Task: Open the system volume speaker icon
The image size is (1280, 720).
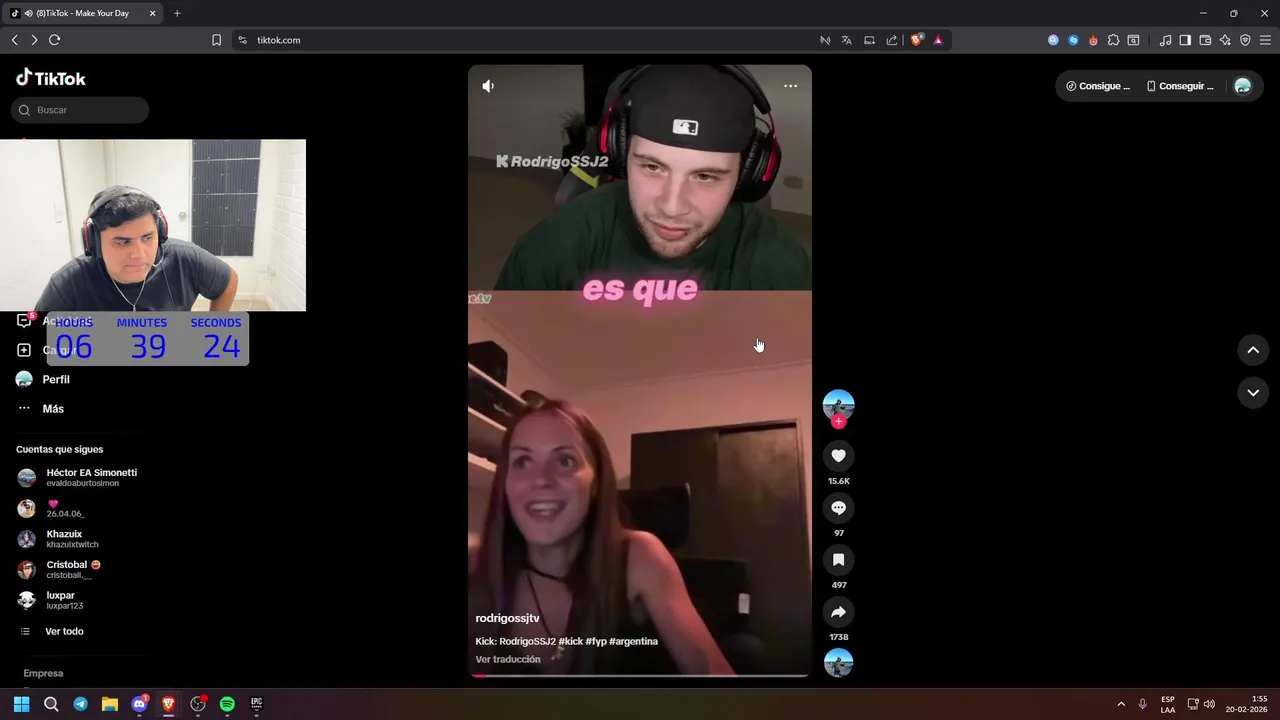Action: (1209, 704)
